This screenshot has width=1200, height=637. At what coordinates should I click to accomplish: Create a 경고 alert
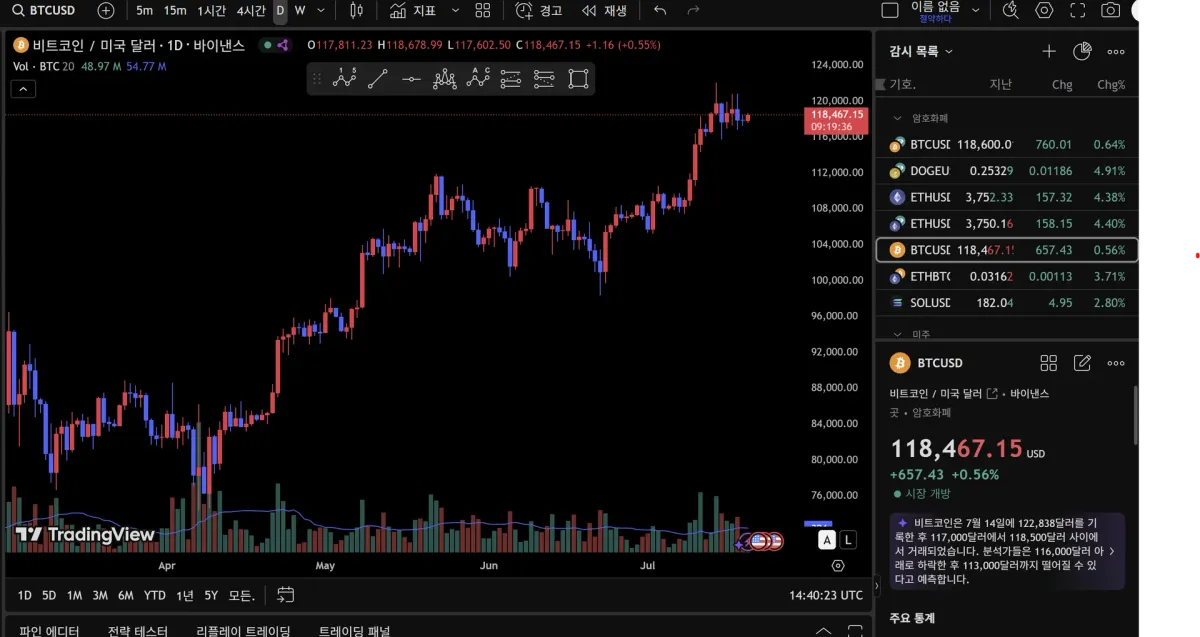tap(539, 10)
